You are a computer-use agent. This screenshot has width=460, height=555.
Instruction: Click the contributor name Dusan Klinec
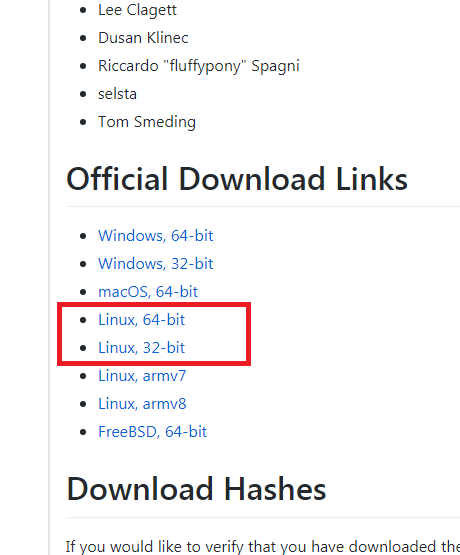pos(143,38)
